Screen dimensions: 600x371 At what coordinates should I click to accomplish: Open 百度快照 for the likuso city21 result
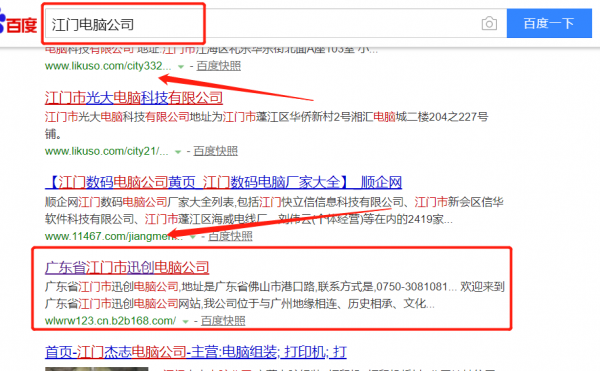tap(215, 151)
